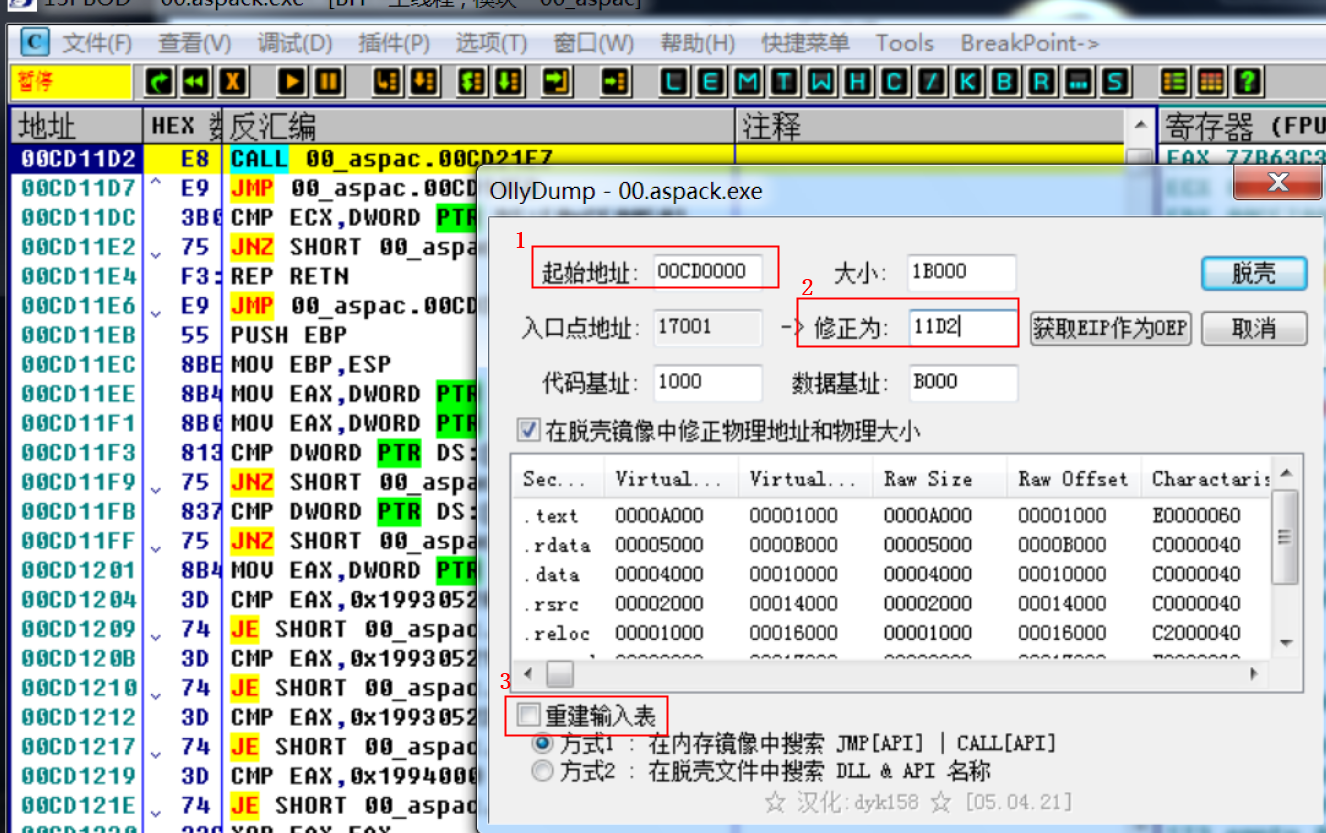Click the Step Over toolbar icon
Image resolution: width=1326 pixels, height=833 pixels.
(423, 81)
